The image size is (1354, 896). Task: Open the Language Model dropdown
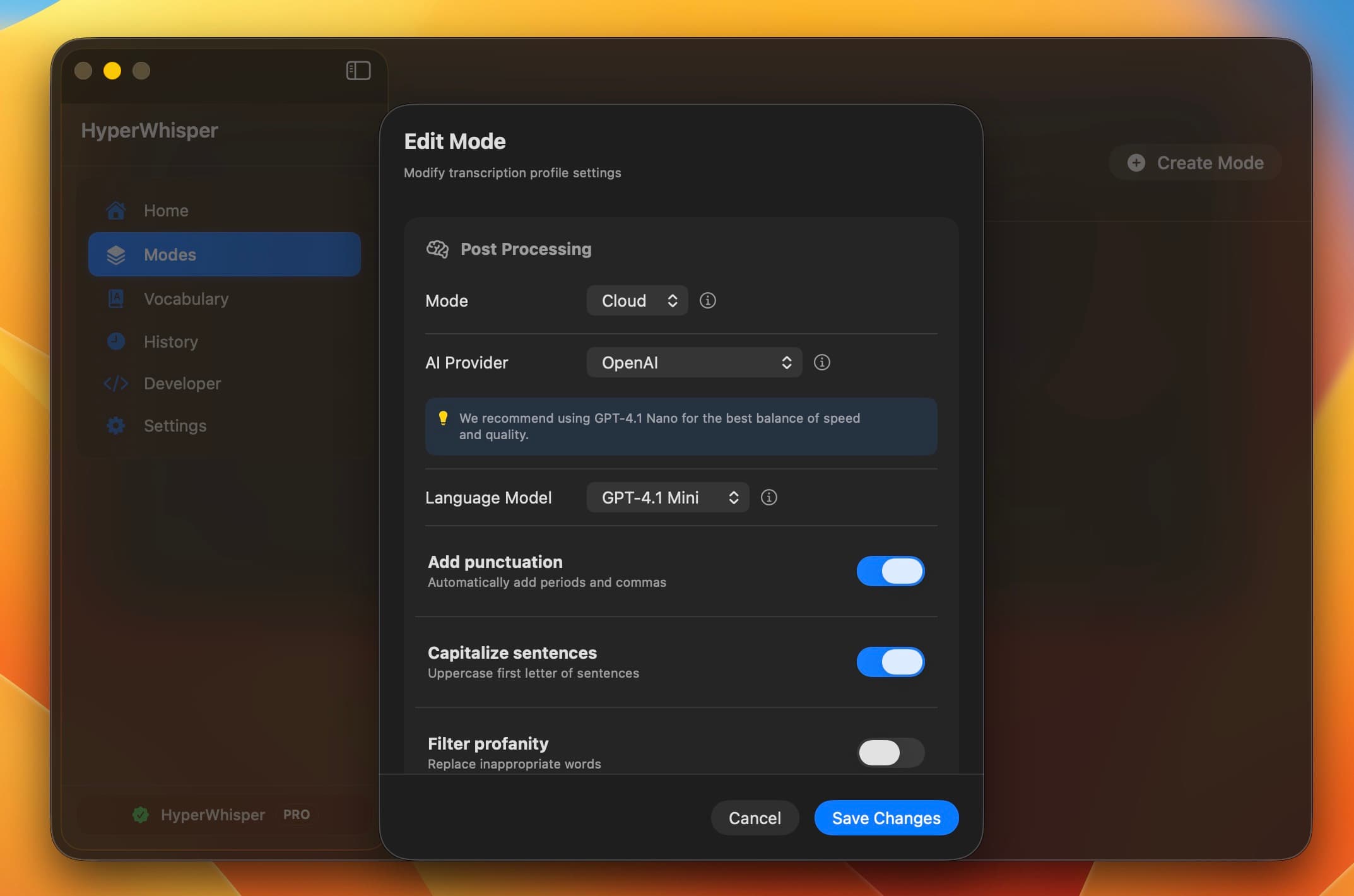point(667,497)
